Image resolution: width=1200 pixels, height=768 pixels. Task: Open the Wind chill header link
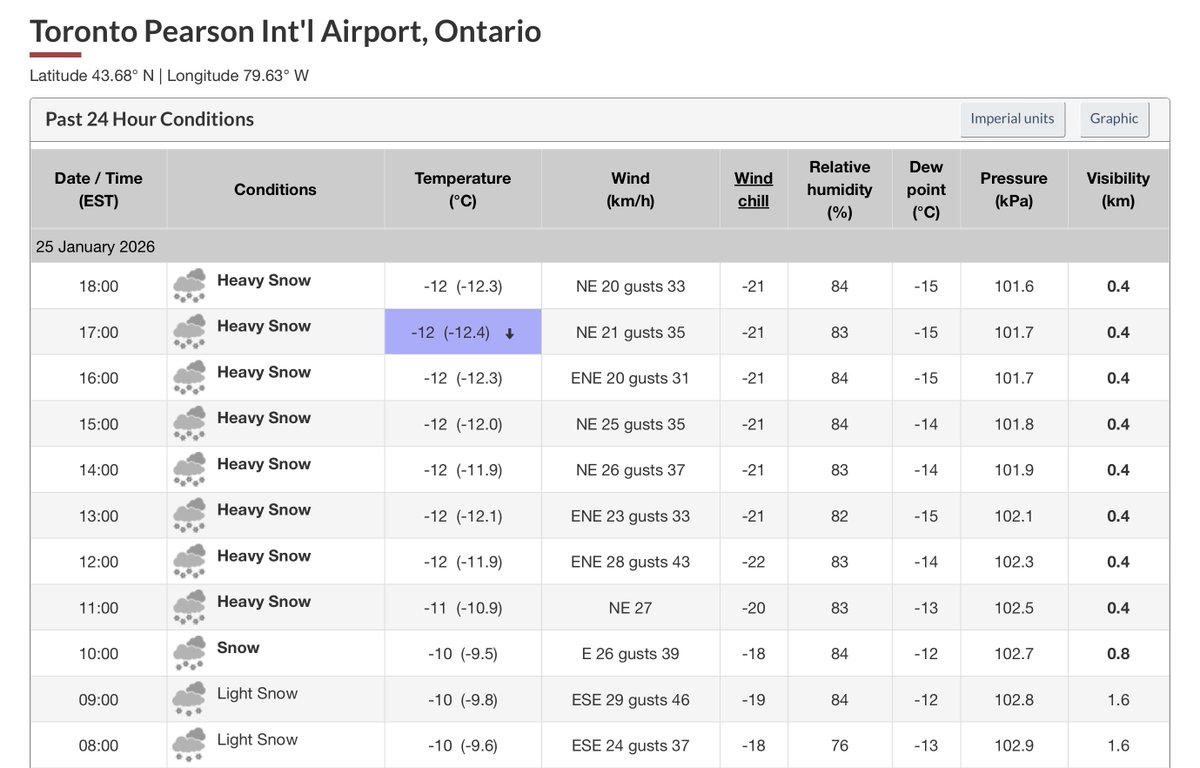[753, 189]
